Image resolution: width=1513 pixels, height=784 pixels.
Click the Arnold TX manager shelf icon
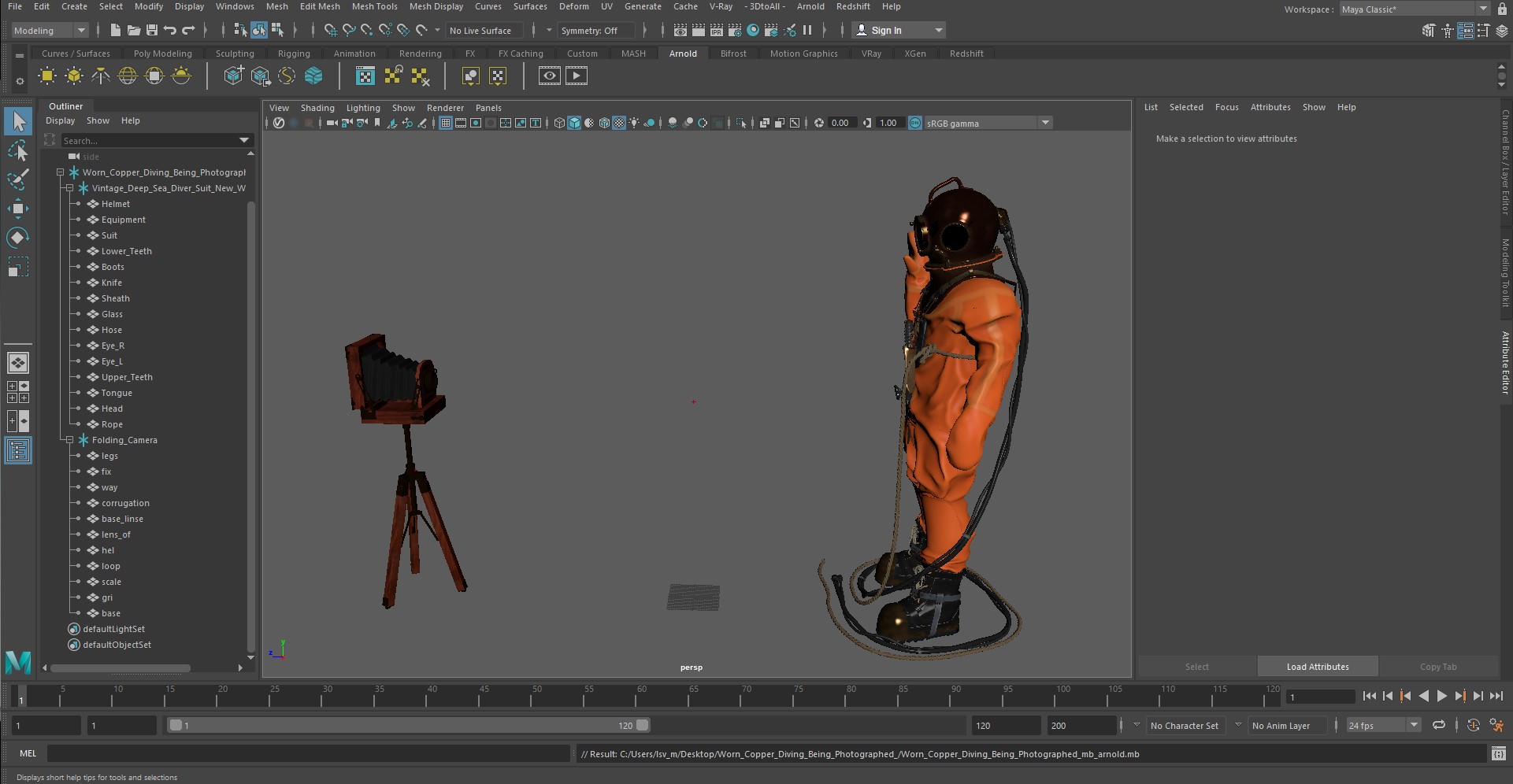click(365, 76)
